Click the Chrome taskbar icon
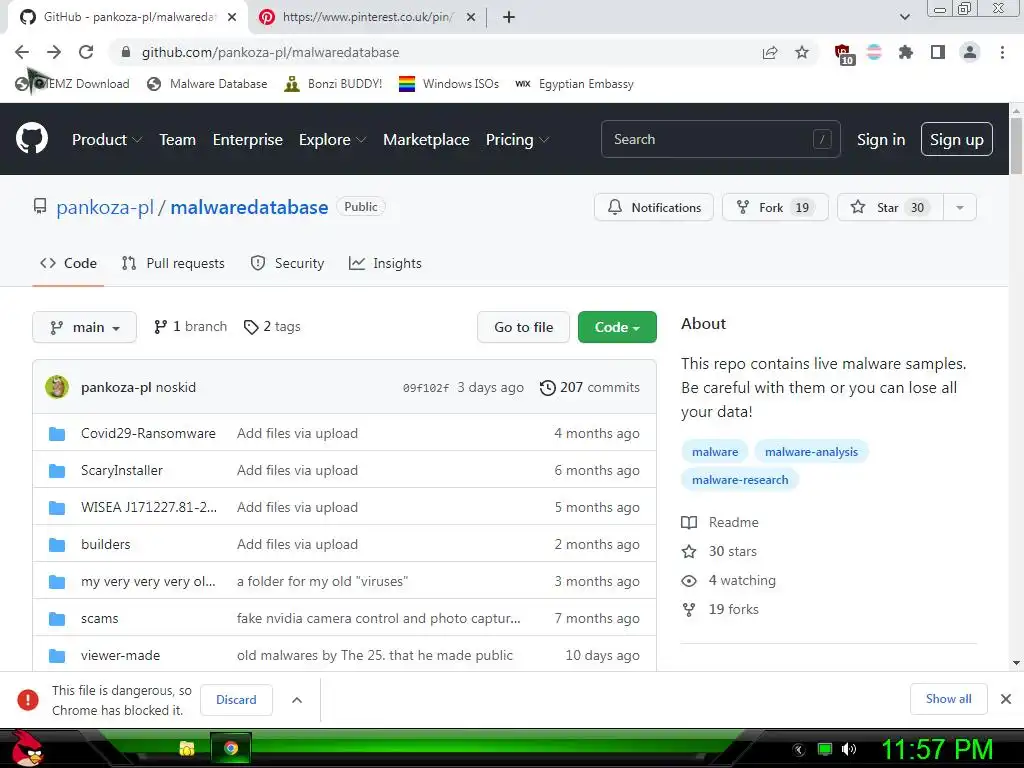 [231, 748]
